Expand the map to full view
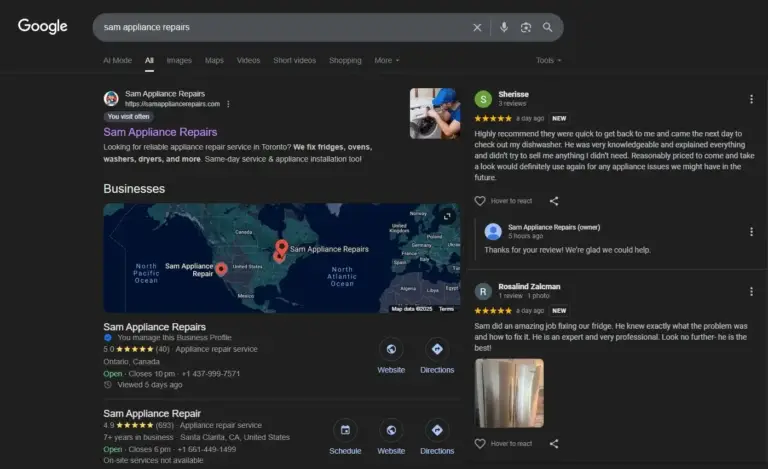This screenshot has height=469, width=768. 448,216
